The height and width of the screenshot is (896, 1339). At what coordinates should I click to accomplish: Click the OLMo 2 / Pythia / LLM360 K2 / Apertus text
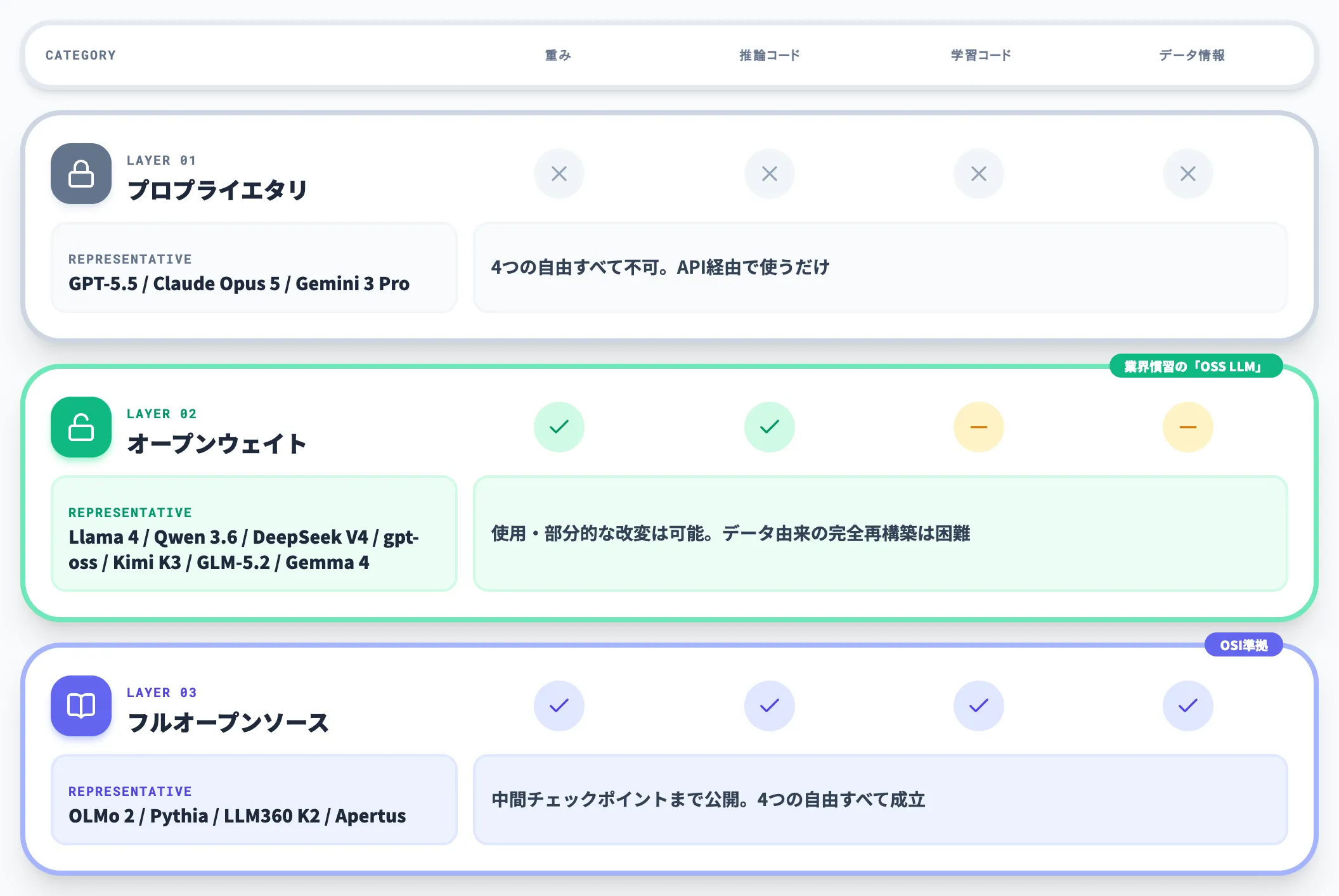237,816
